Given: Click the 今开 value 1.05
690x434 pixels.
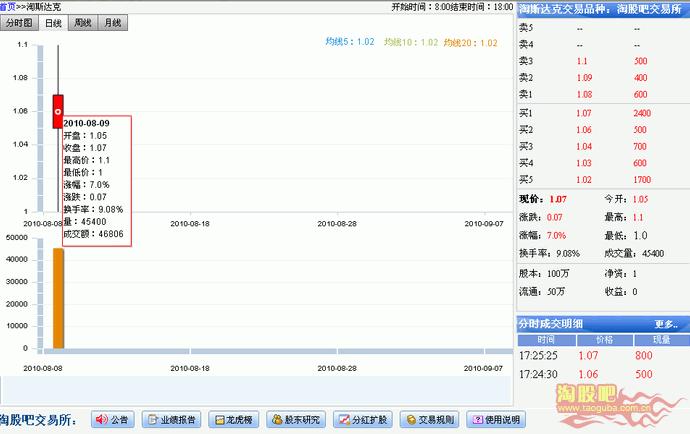Looking at the screenshot, I should (640, 199).
